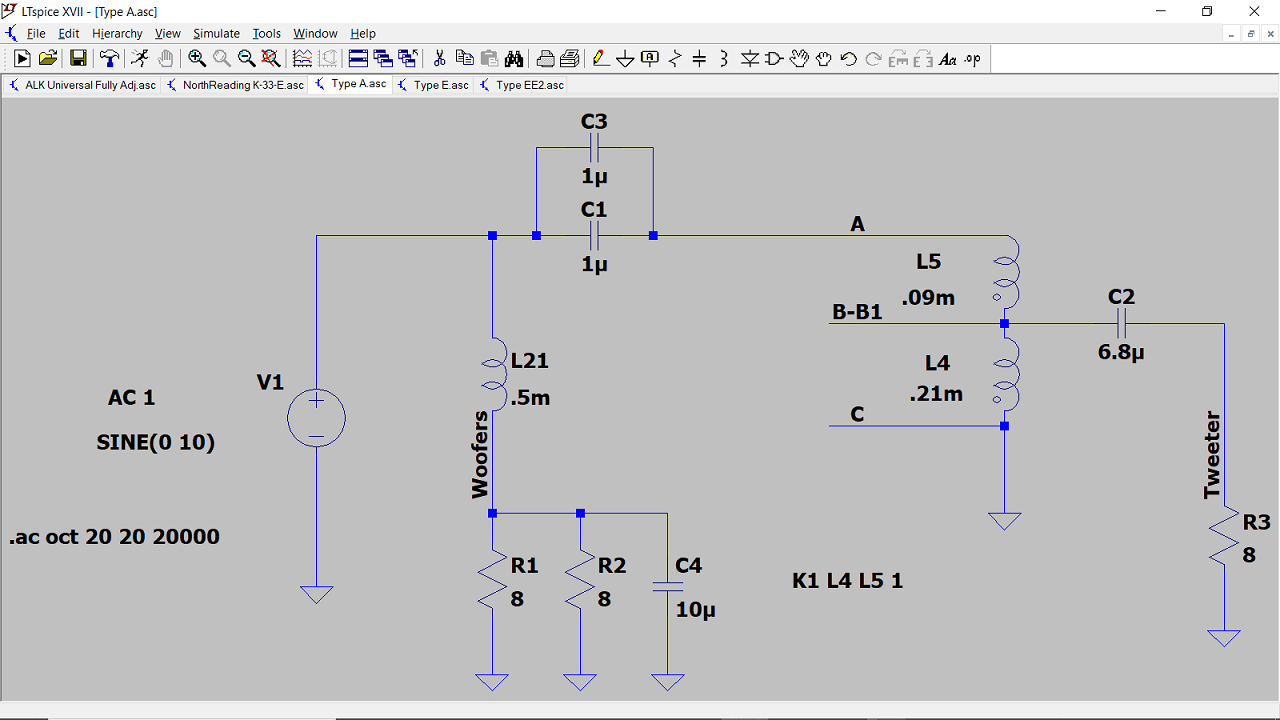Screen dimensions: 1280x720
Task: Click the SINE(0 10) source value
Action: (x=156, y=442)
